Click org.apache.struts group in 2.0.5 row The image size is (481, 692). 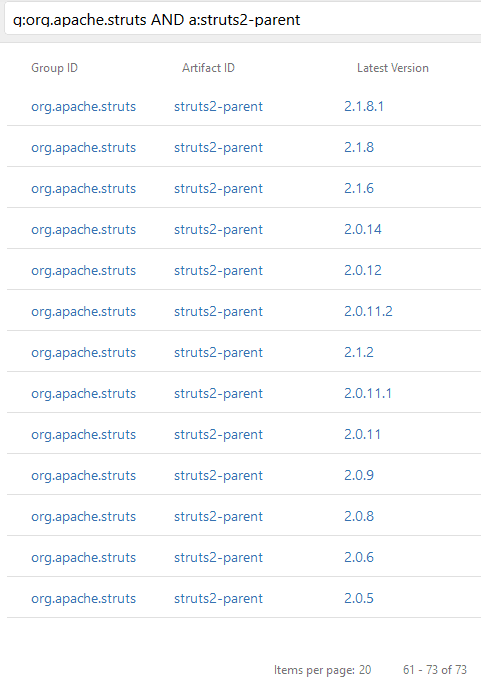click(x=83, y=599)
